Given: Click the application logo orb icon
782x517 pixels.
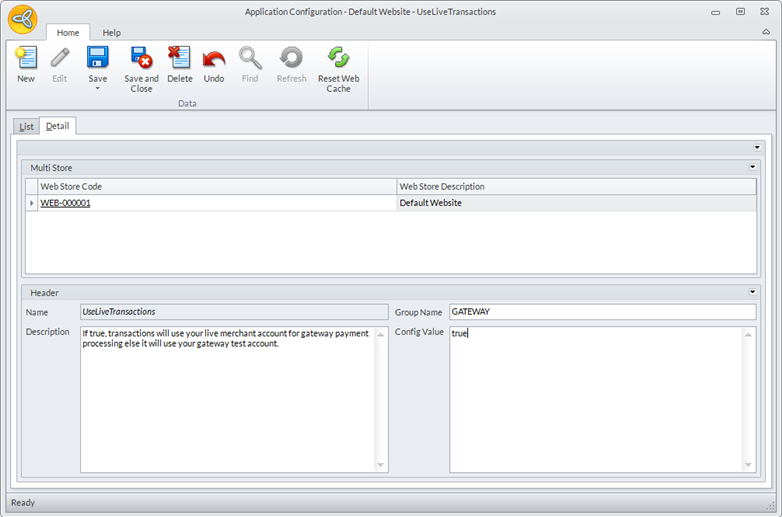Looking at the screenshot, I should click(22, 18).
